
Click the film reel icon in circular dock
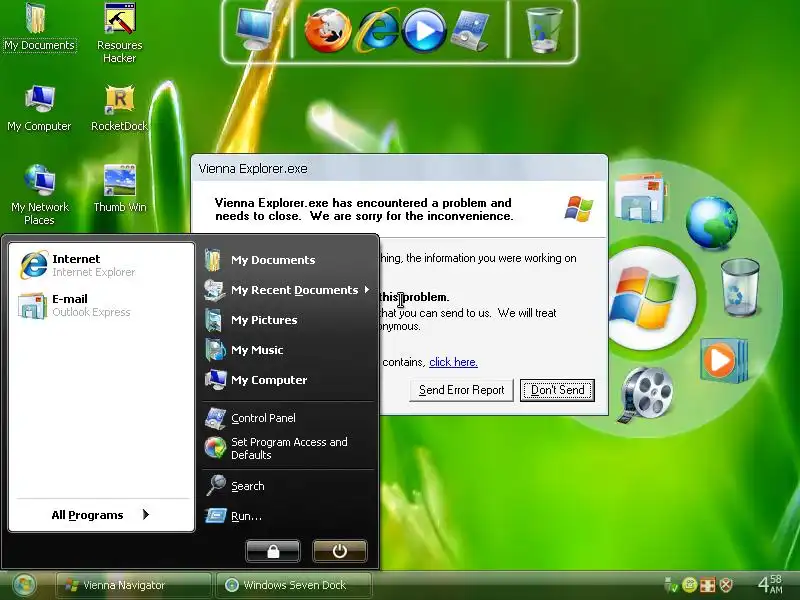click(x=645, y=394)
